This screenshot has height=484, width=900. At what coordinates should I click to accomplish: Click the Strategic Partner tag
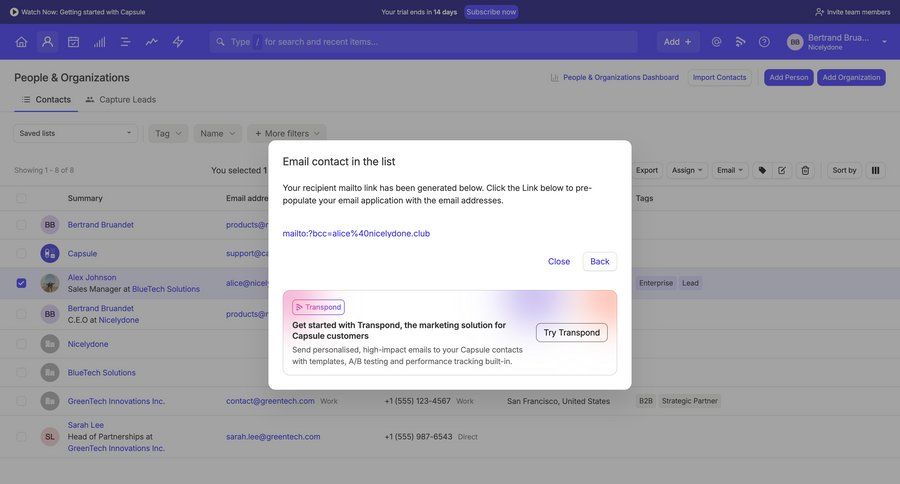pos(689,401)
